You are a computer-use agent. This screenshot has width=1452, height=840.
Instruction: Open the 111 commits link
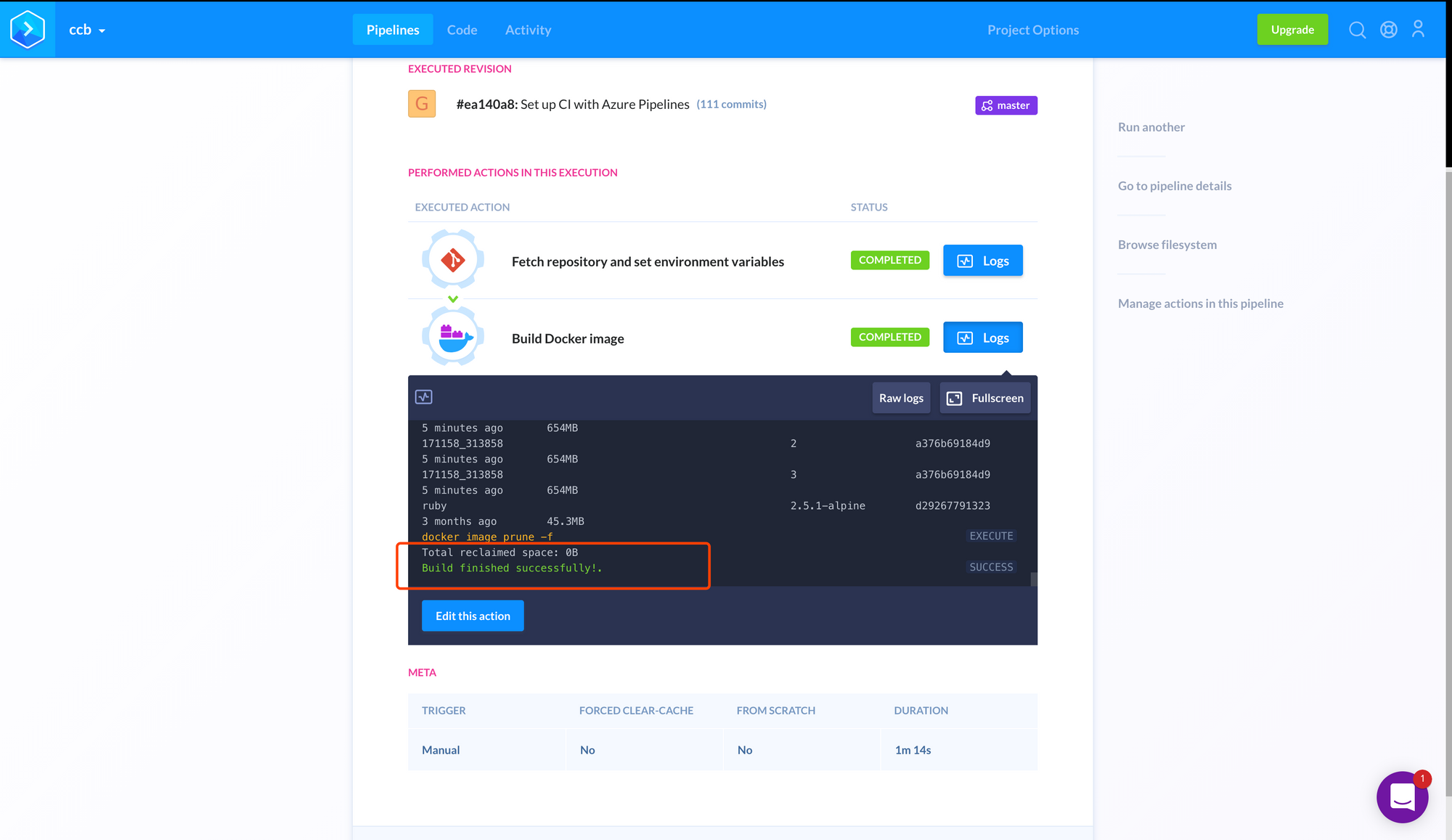point(731,104)
